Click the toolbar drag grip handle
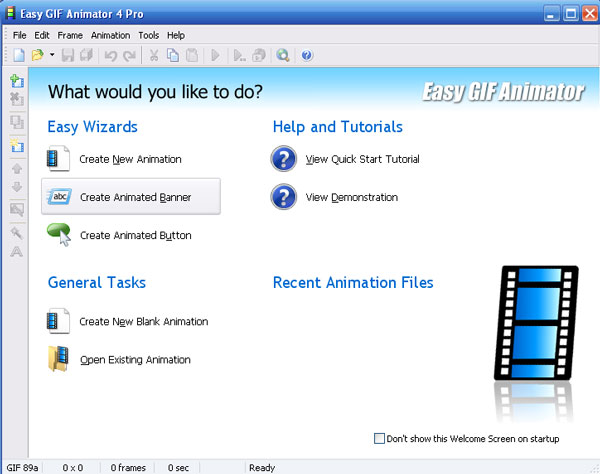Screen dimensions: 600x474 pyautogui.click(x=6, y=55)
